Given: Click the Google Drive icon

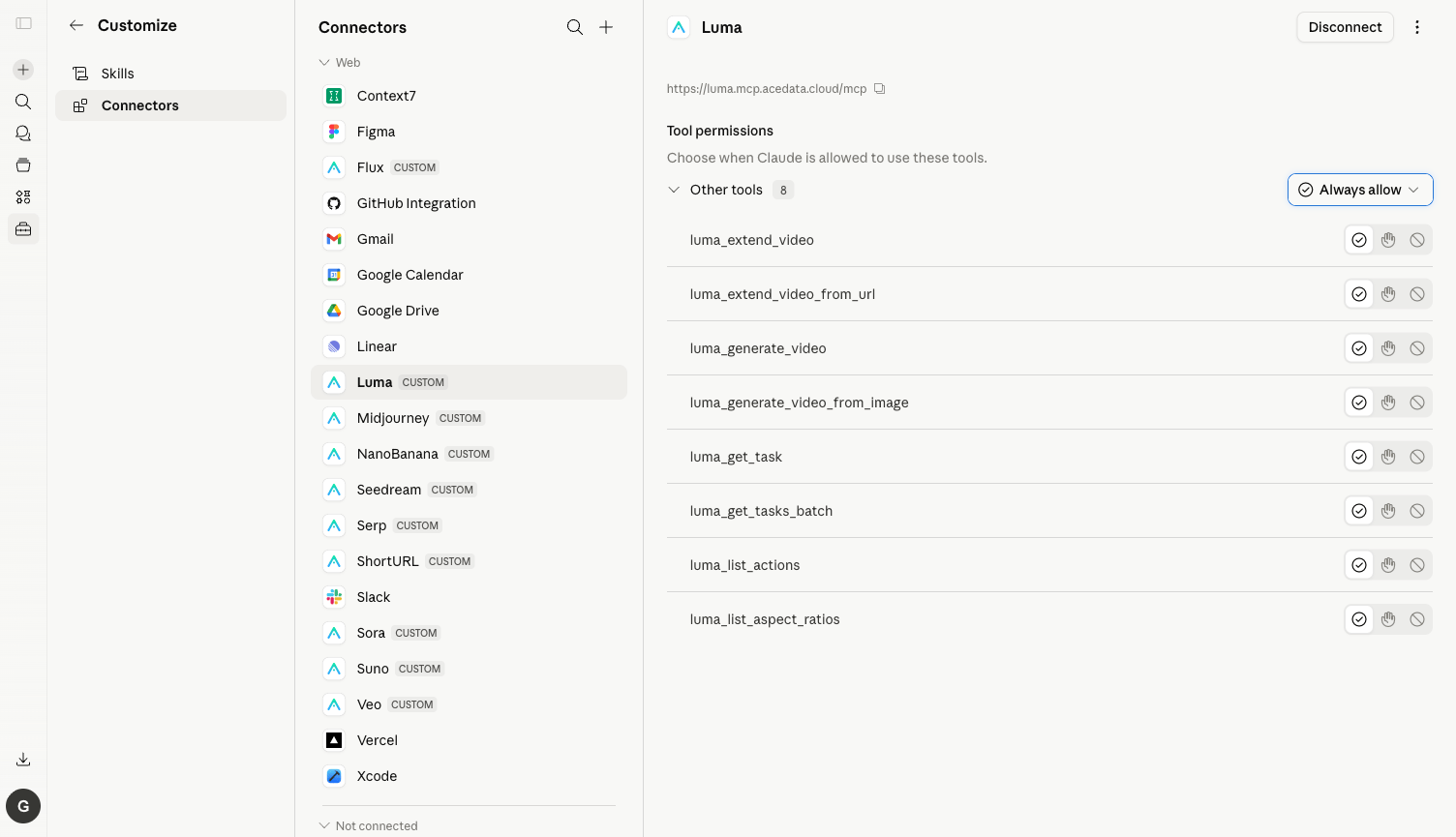Looking at the screenshot, I should tap(334, 311).
